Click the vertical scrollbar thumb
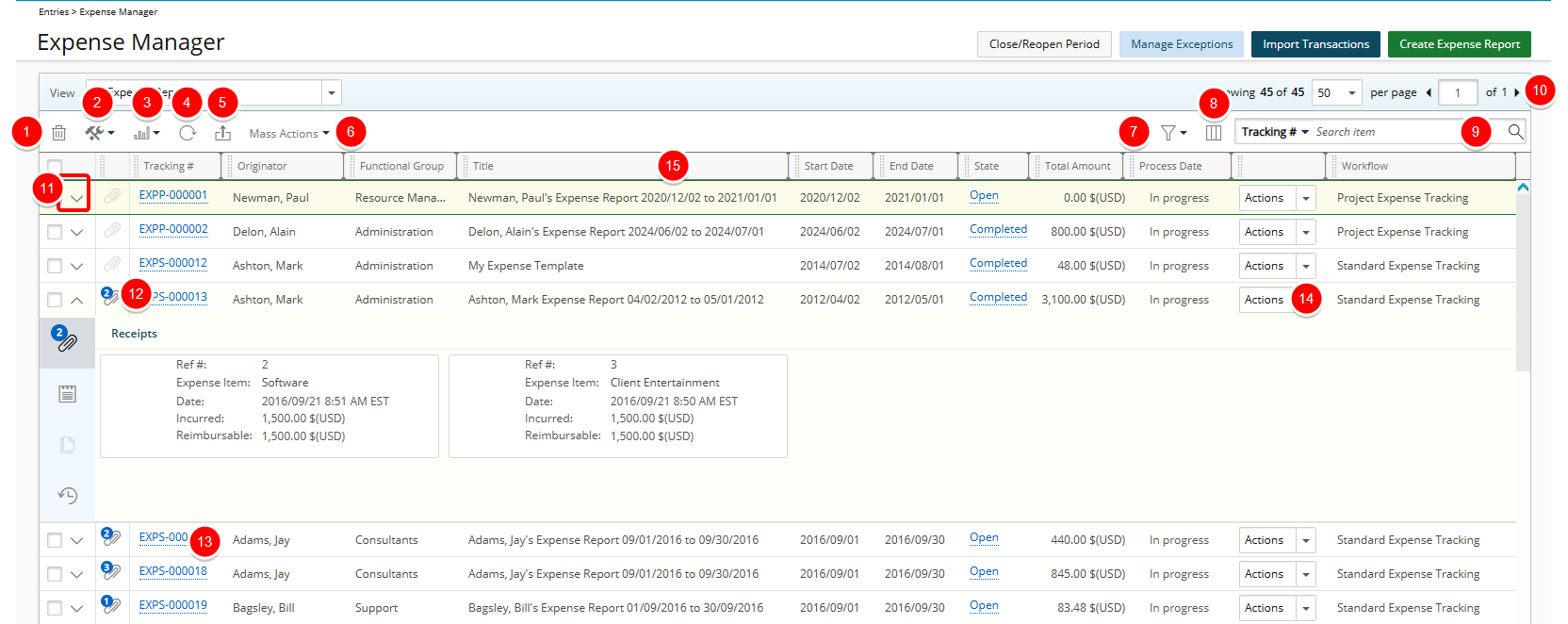Image resolution: width=1568 pixels, height=624 pixels. tap(1523, 283)
